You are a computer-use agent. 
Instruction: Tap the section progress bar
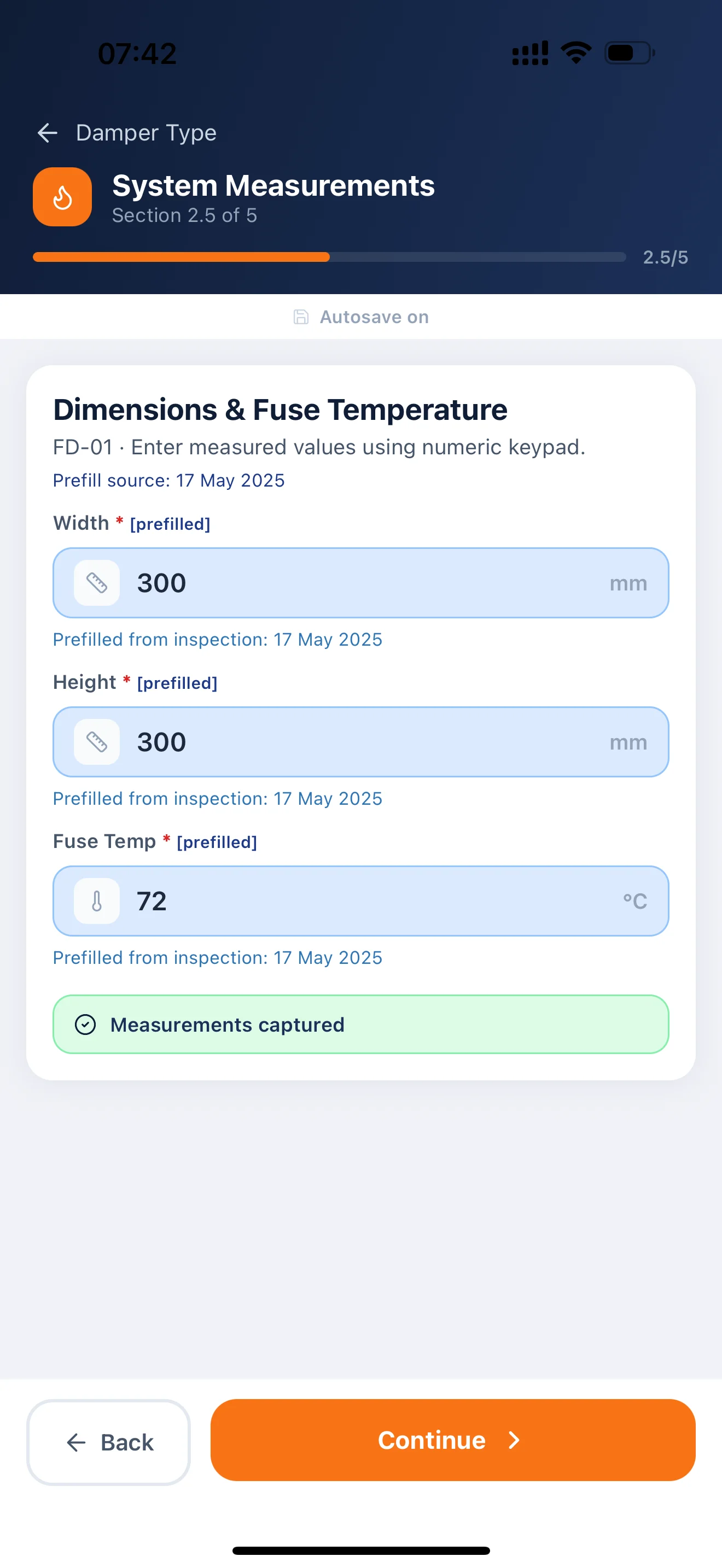[329, 257]
